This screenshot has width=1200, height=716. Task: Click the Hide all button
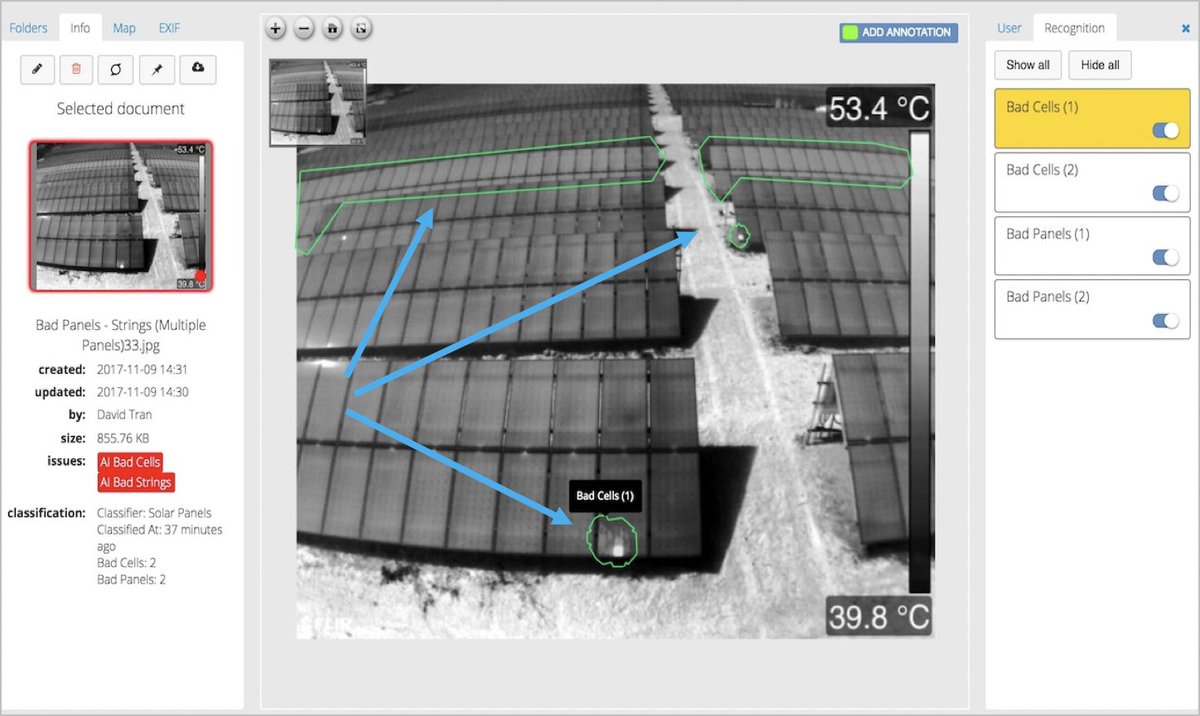[1100, 65]
